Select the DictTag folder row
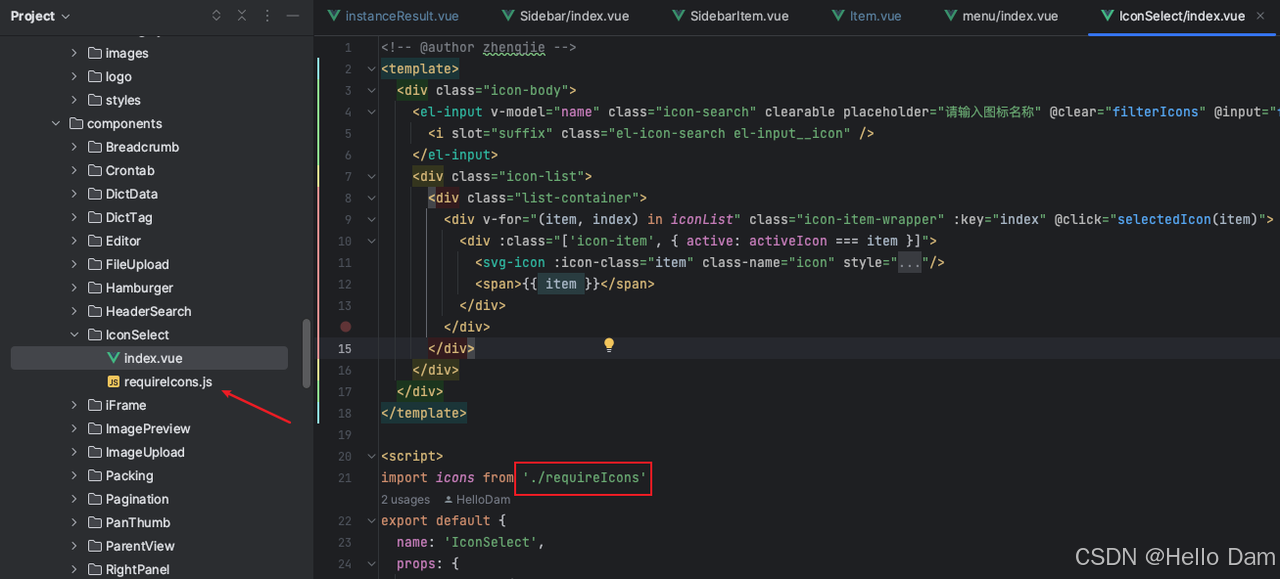Screen dimensions: 1280x579 coord(149,218)
